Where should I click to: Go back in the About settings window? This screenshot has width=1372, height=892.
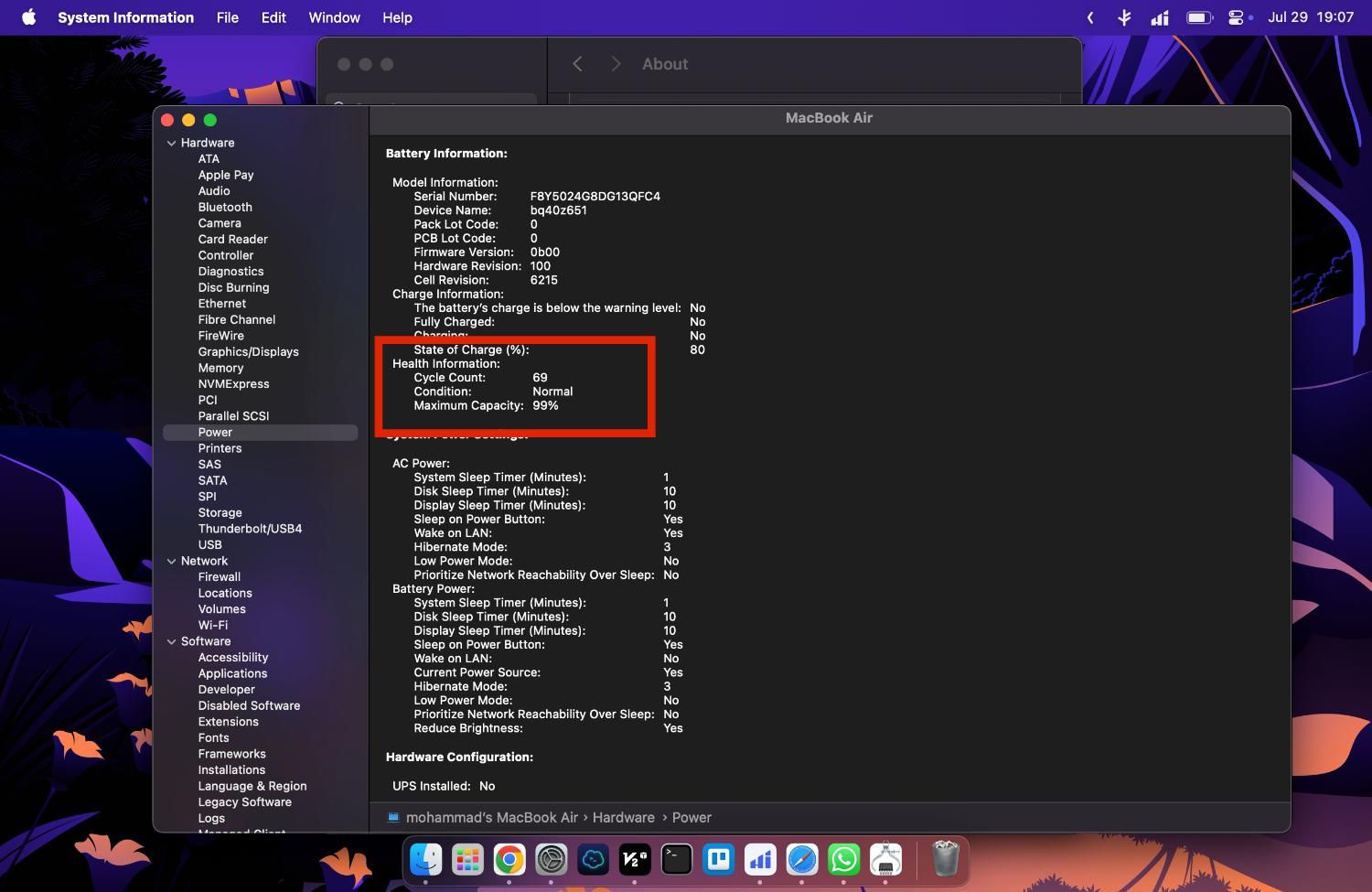click(x=577, y=64)
